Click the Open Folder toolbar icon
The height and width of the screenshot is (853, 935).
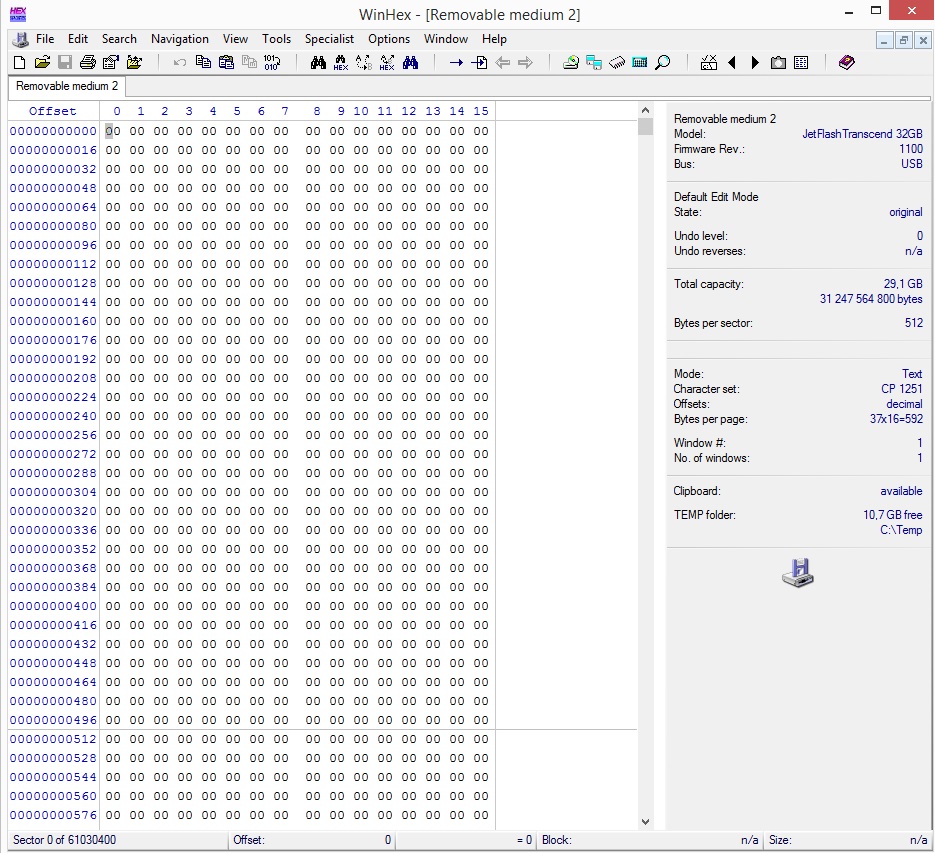pos(134,63)
